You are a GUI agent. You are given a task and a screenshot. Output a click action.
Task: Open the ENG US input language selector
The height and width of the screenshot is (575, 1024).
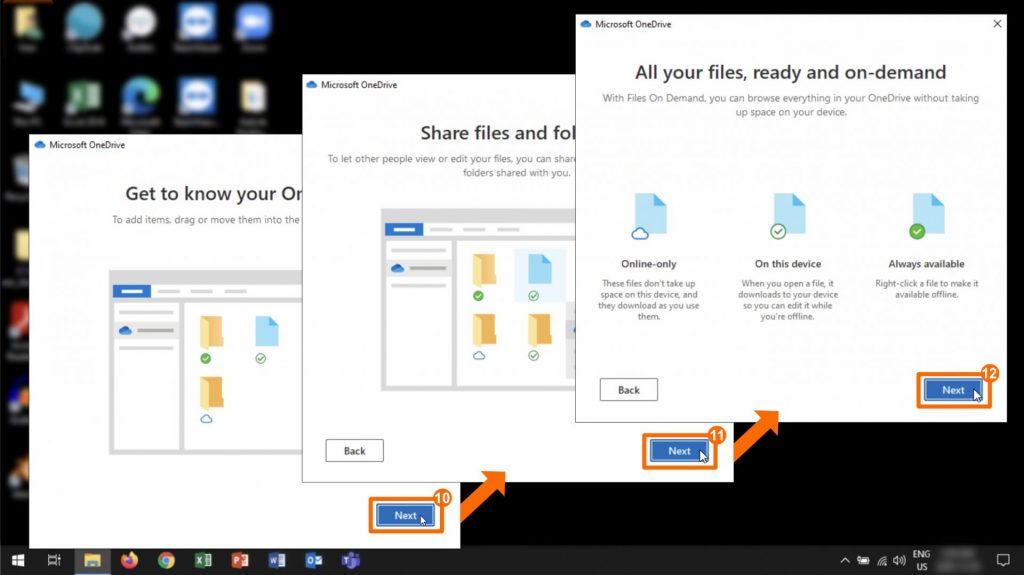pyautogui.click(x=921, y=560)
